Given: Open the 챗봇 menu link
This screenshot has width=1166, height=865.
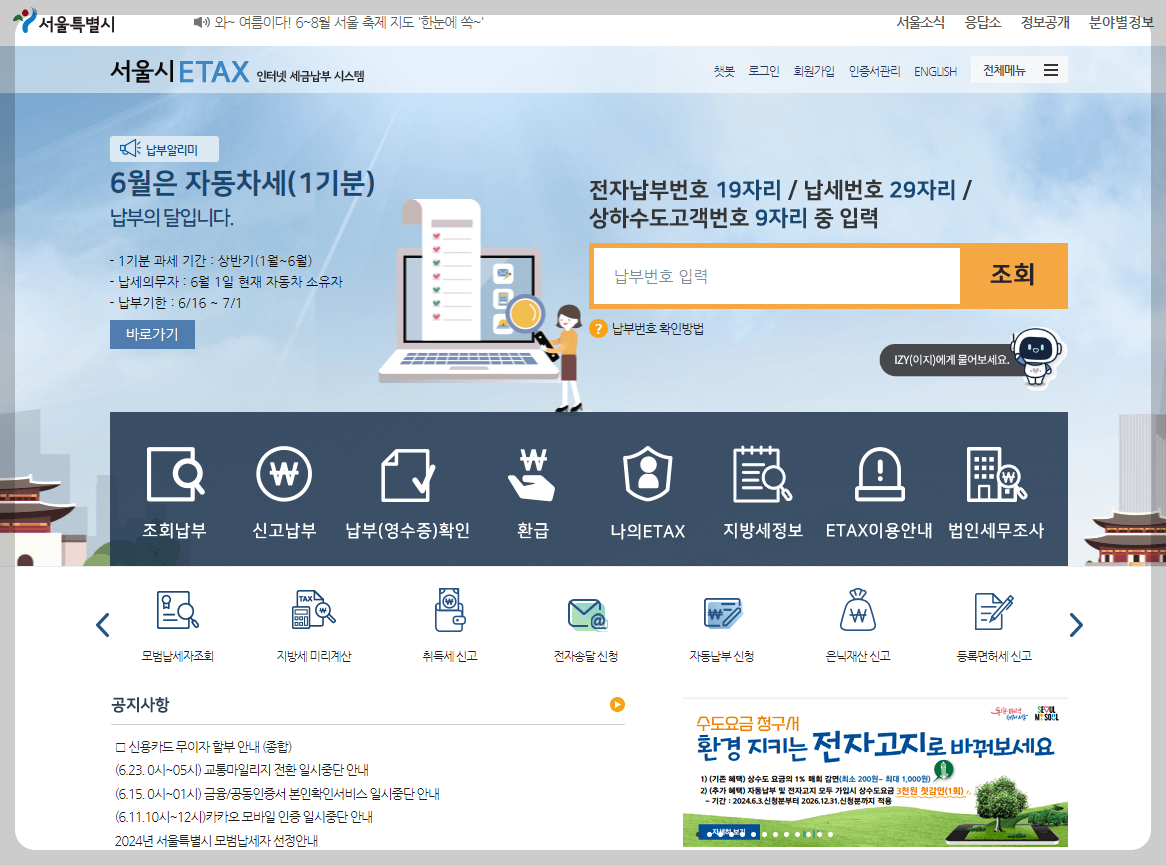Looking at the screenshot, I should click(724, 71).
